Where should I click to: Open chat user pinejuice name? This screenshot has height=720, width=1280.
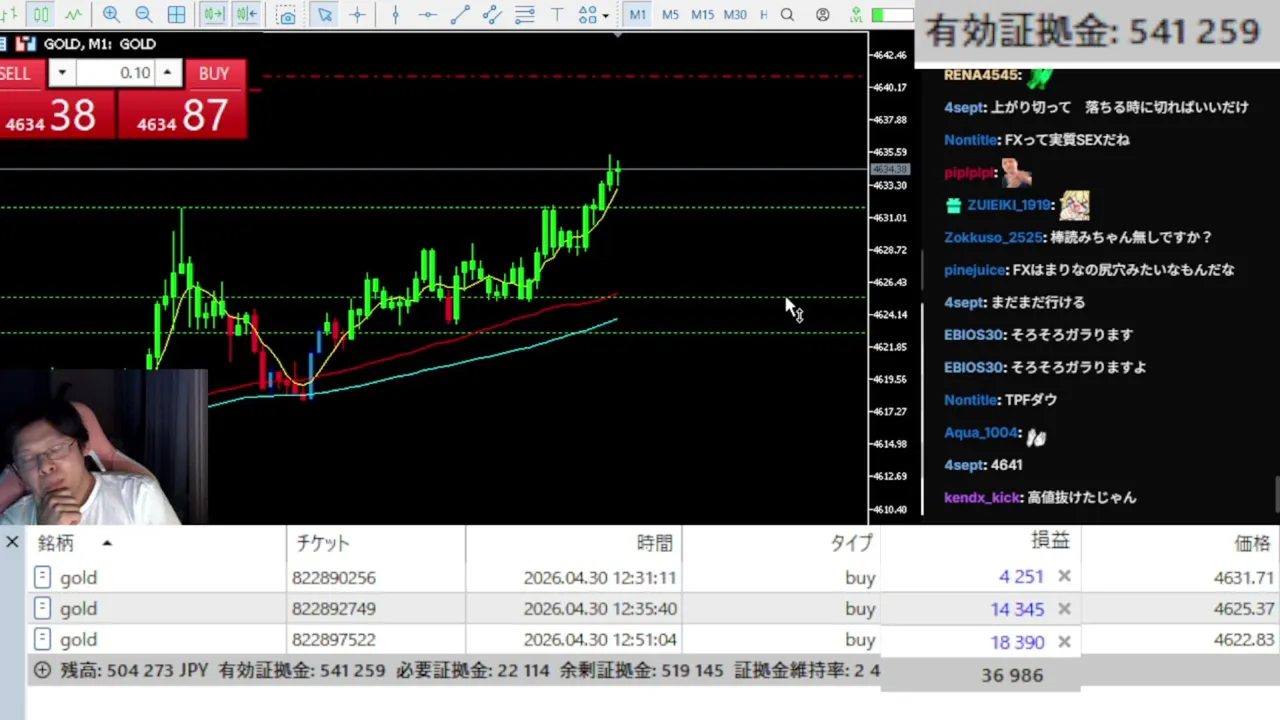click(975, 270)
